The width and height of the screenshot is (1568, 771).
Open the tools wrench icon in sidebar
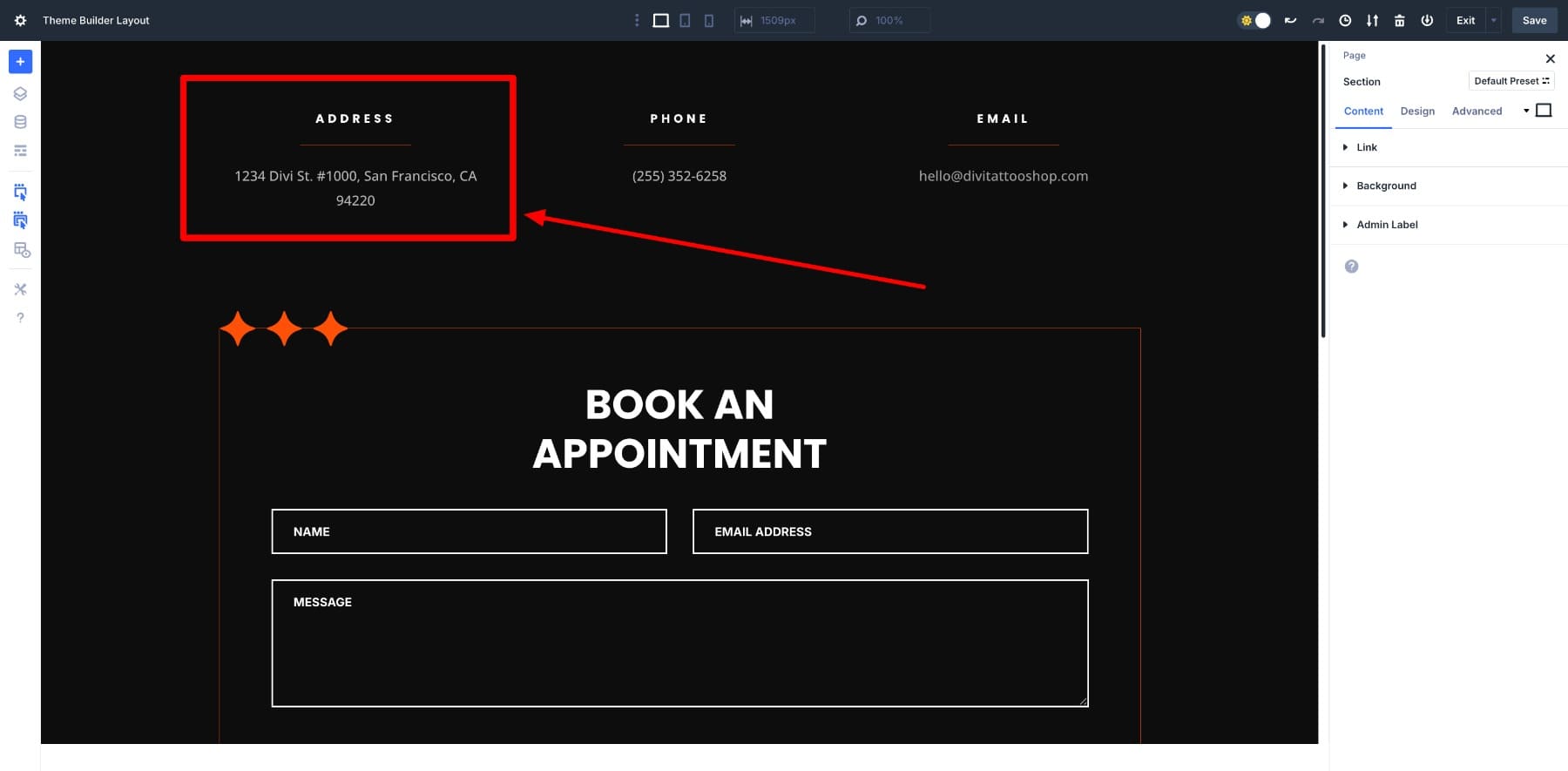coord(20,289)
